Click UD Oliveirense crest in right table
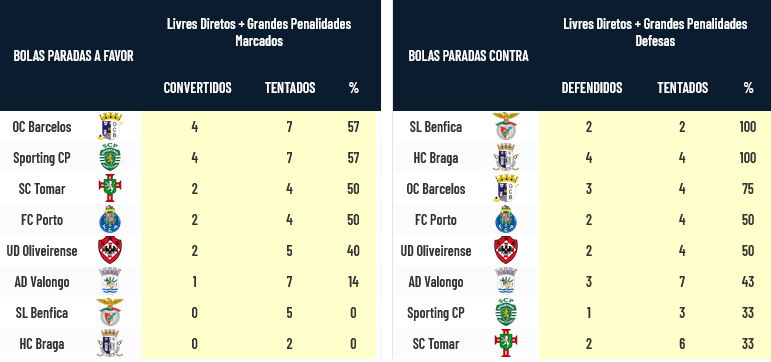This screenshot has height=362, width=771. 506,250
